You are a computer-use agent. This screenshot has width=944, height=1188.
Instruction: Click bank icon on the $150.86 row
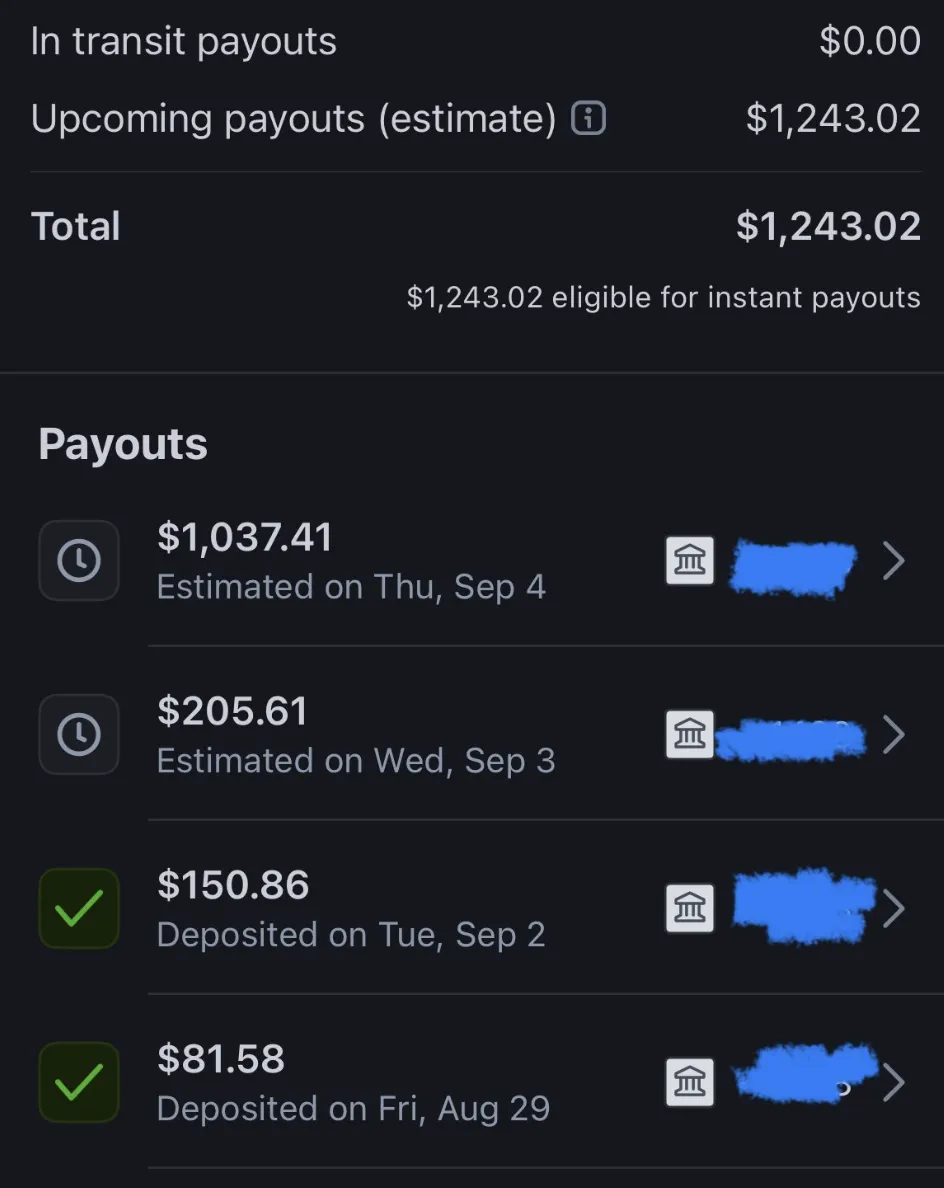pyautogui.click(x=690, y=908)
